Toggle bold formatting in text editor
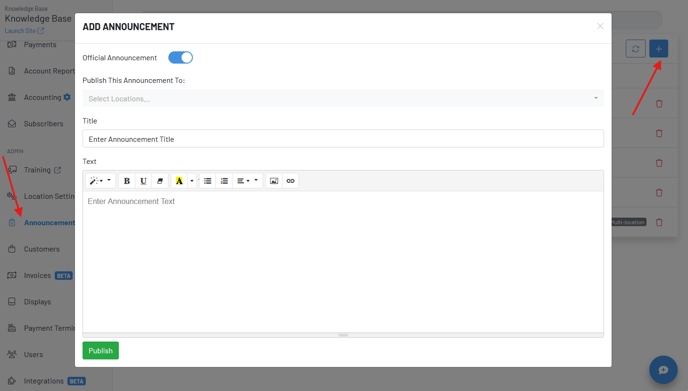Image resolution: width=688 pixels, height=391 pixels. (x=127, y=181)
